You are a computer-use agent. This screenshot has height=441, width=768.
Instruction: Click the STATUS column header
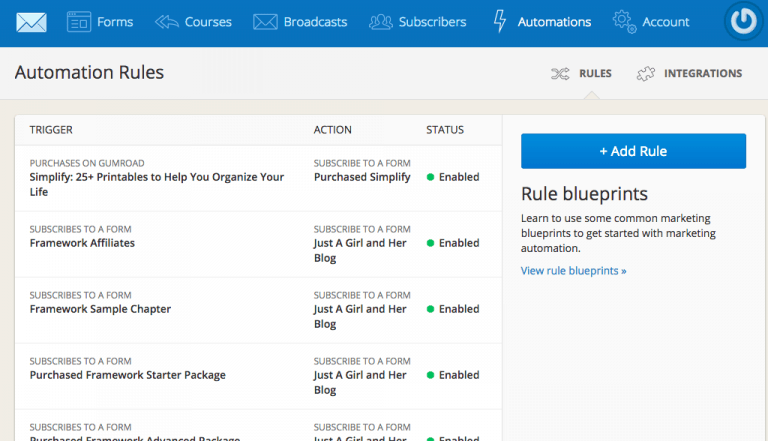(445, 130)
